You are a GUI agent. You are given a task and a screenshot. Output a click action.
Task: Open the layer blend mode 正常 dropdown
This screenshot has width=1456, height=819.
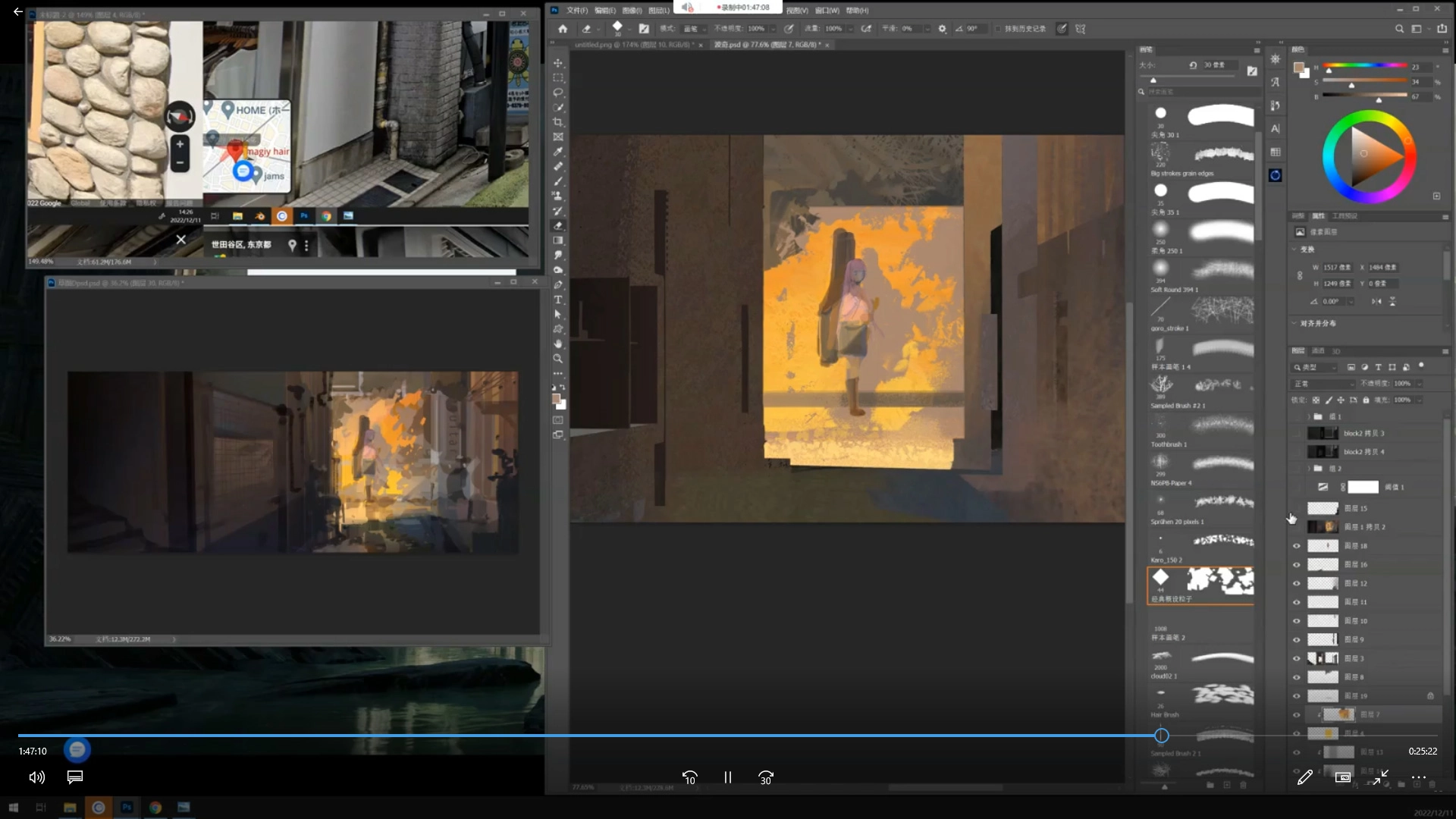pyautogui.click(x=1323, y=384)
